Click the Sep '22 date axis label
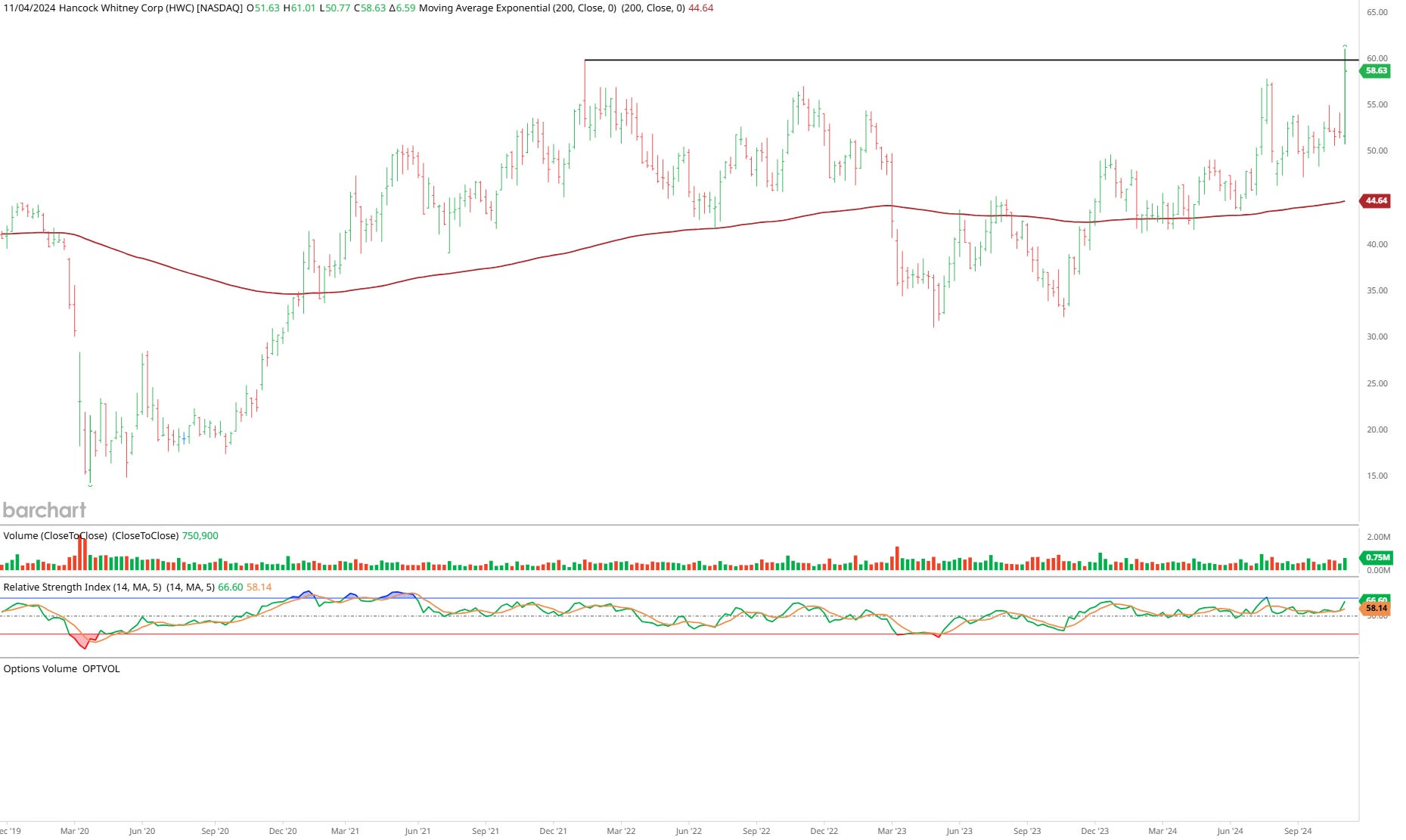1406x840 pixels. [756, 831]
